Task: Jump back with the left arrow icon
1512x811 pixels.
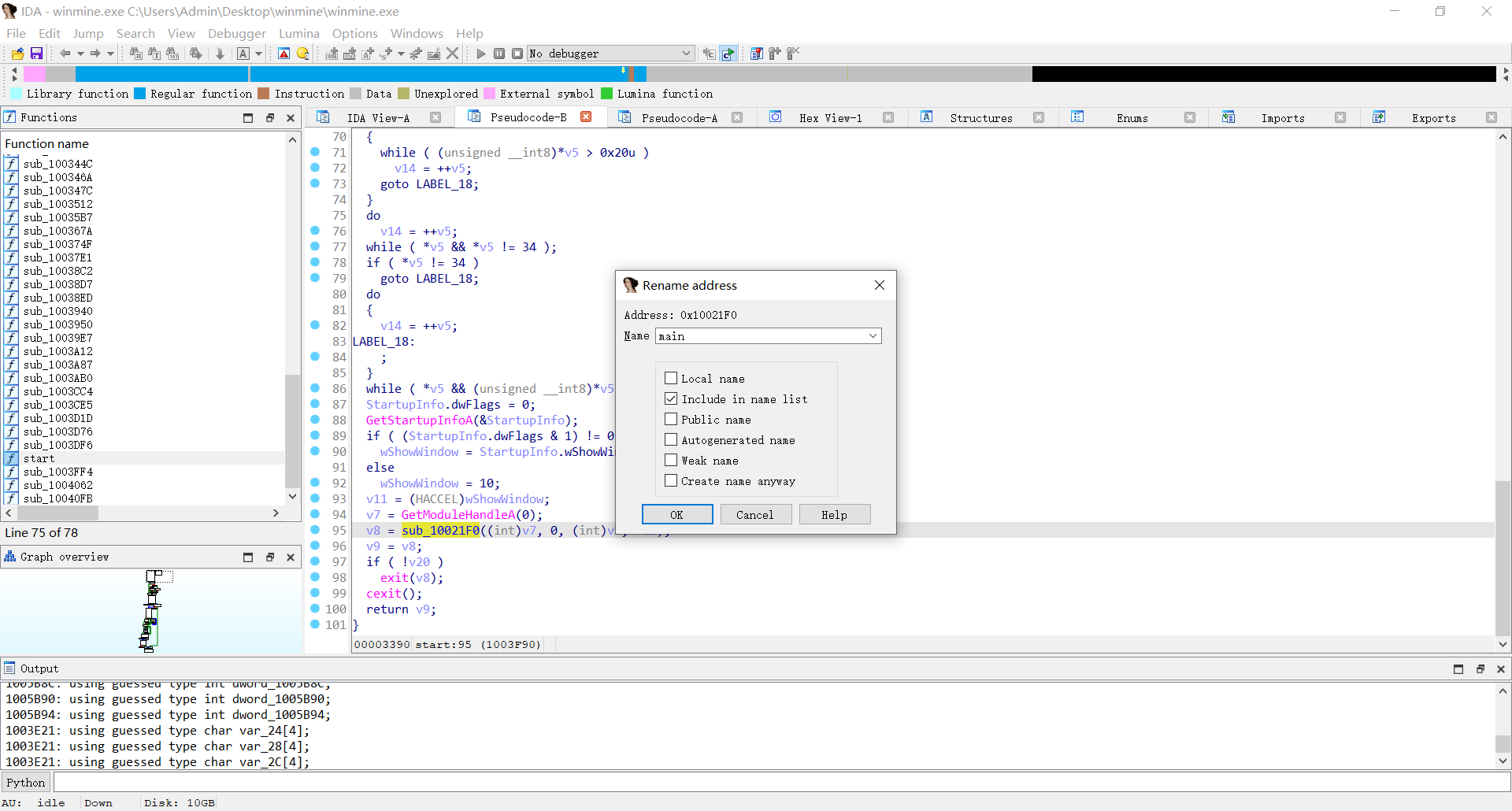Action: (65, 54)
